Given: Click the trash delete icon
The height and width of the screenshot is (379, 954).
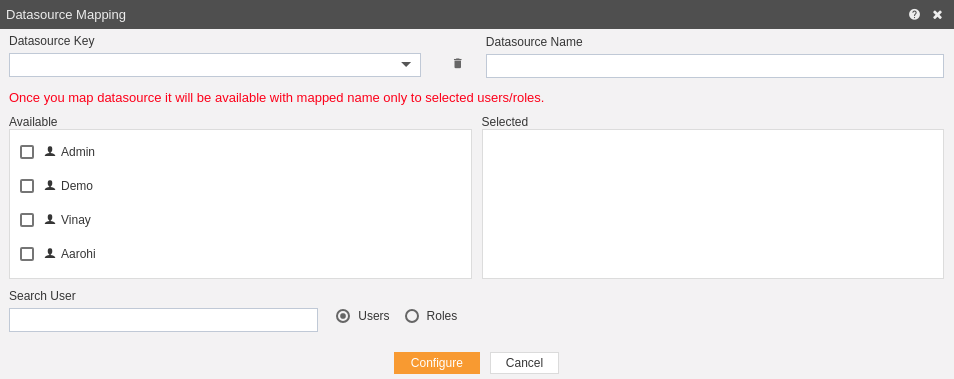Looking at the screenshot, I should (458, 63).
